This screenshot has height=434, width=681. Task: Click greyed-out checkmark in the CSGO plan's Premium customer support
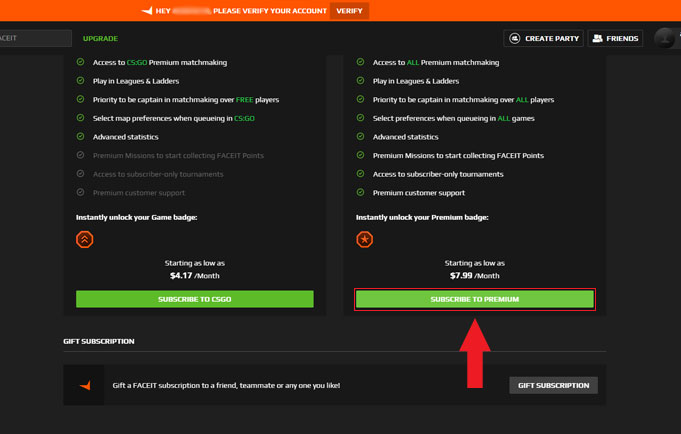point(81,192)
